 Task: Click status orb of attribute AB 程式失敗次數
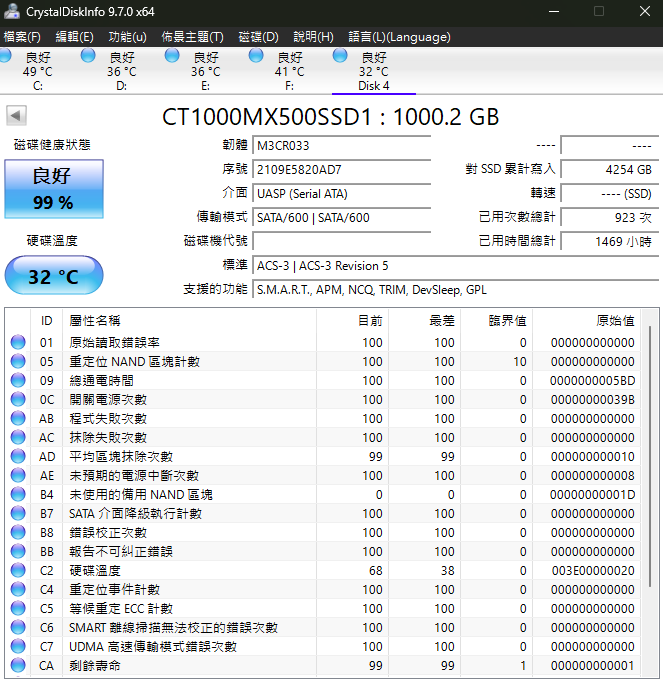(18, 418)
